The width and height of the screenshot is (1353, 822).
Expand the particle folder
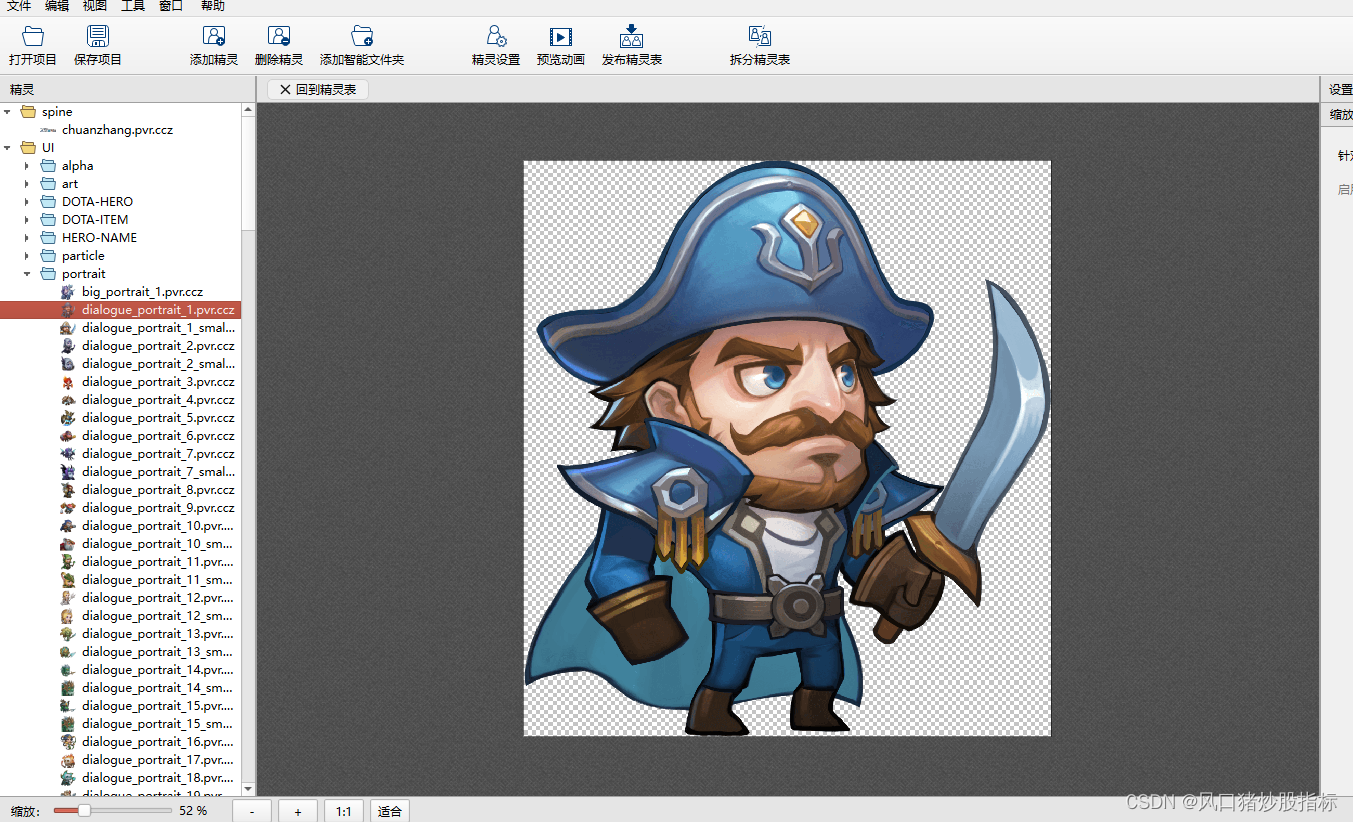pos(27,256)
